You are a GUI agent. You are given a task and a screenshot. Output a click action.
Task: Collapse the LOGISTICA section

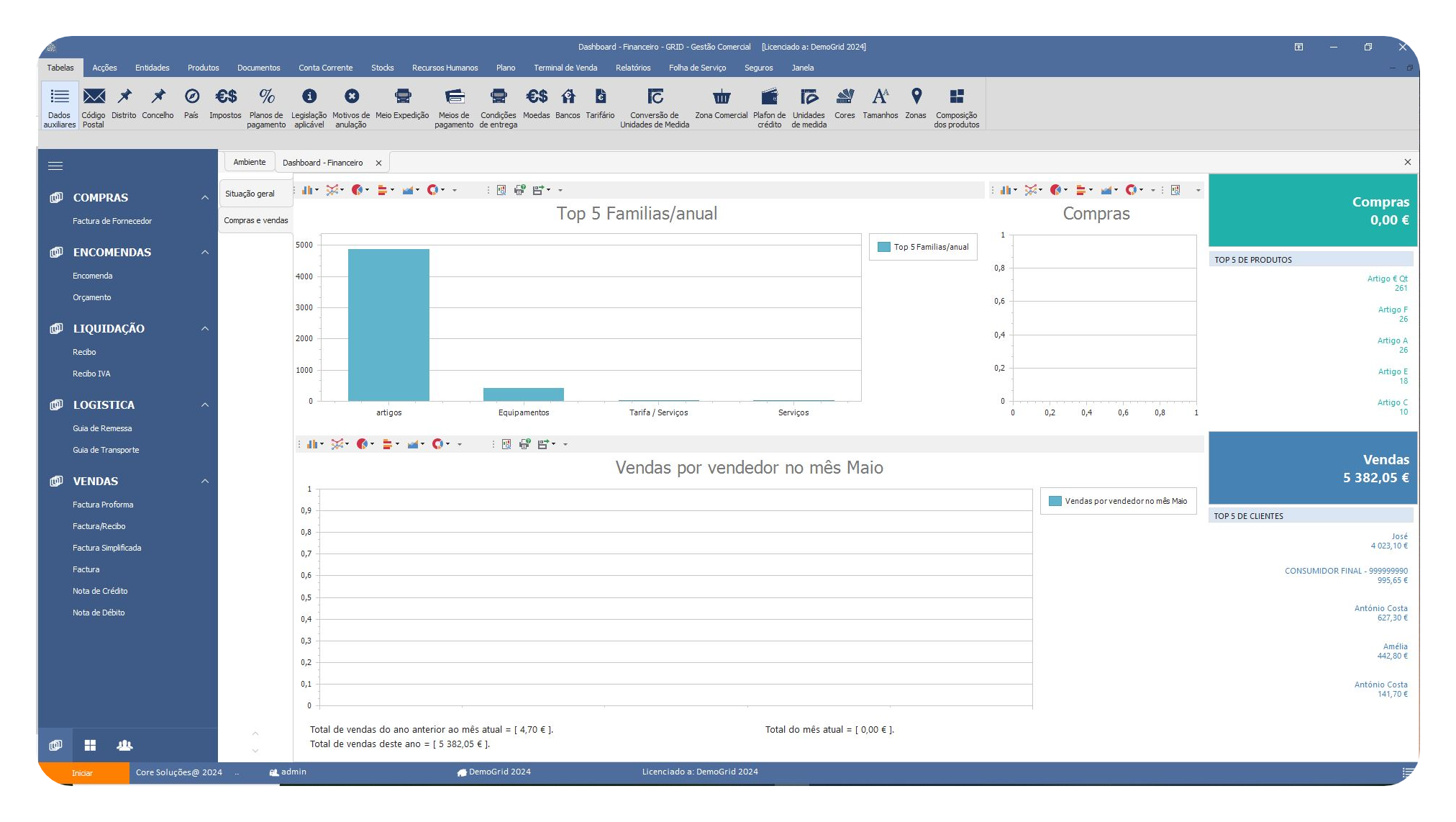point(205,405)
